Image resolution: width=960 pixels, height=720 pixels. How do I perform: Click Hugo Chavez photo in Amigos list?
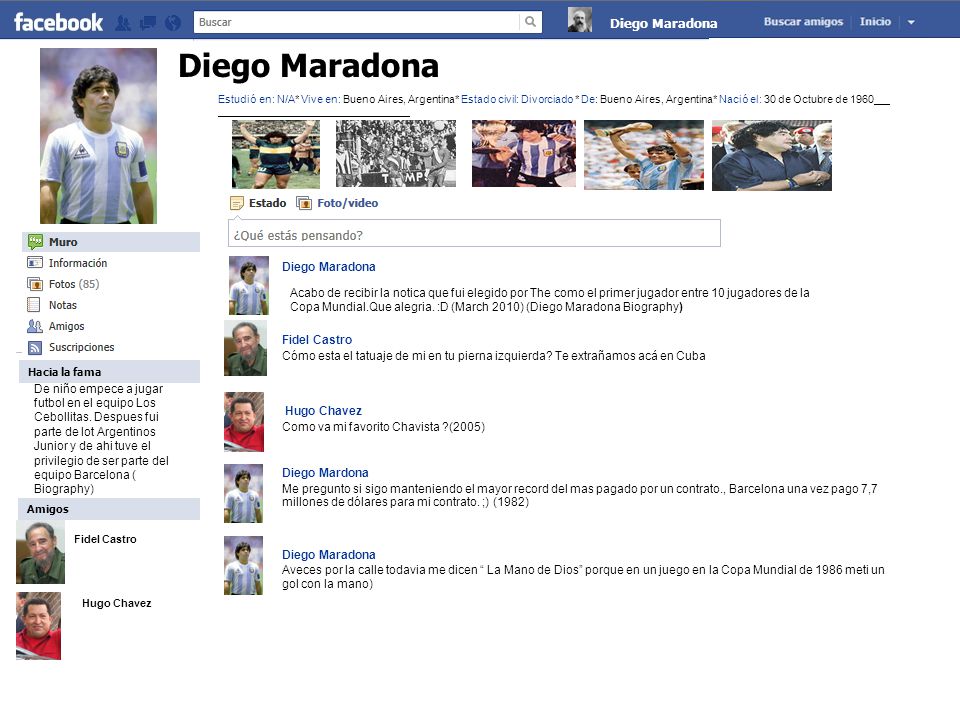coord(39,626)
